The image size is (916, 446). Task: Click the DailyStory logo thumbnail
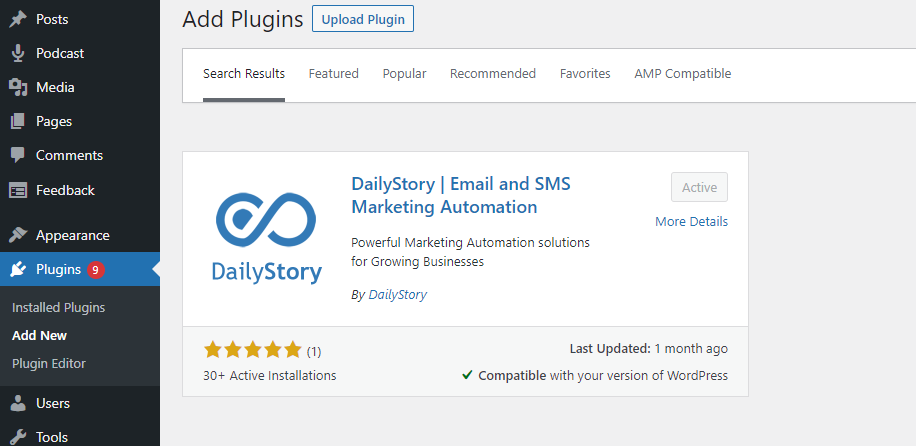point(266,238)
